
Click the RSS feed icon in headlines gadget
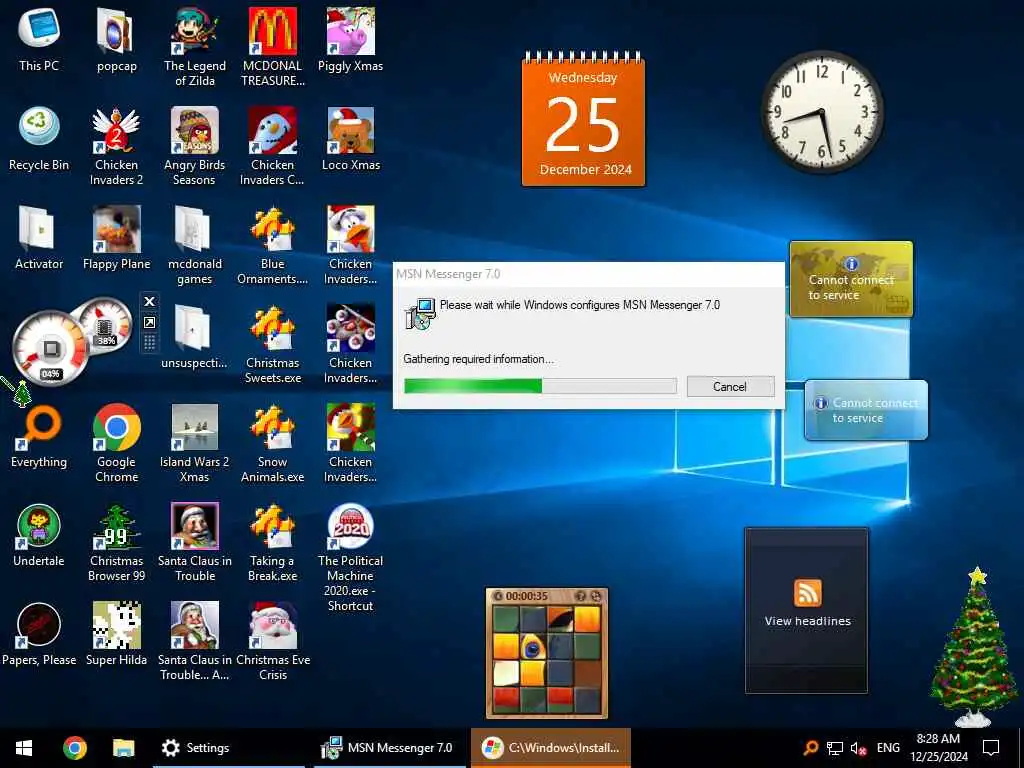click(808, 593)
